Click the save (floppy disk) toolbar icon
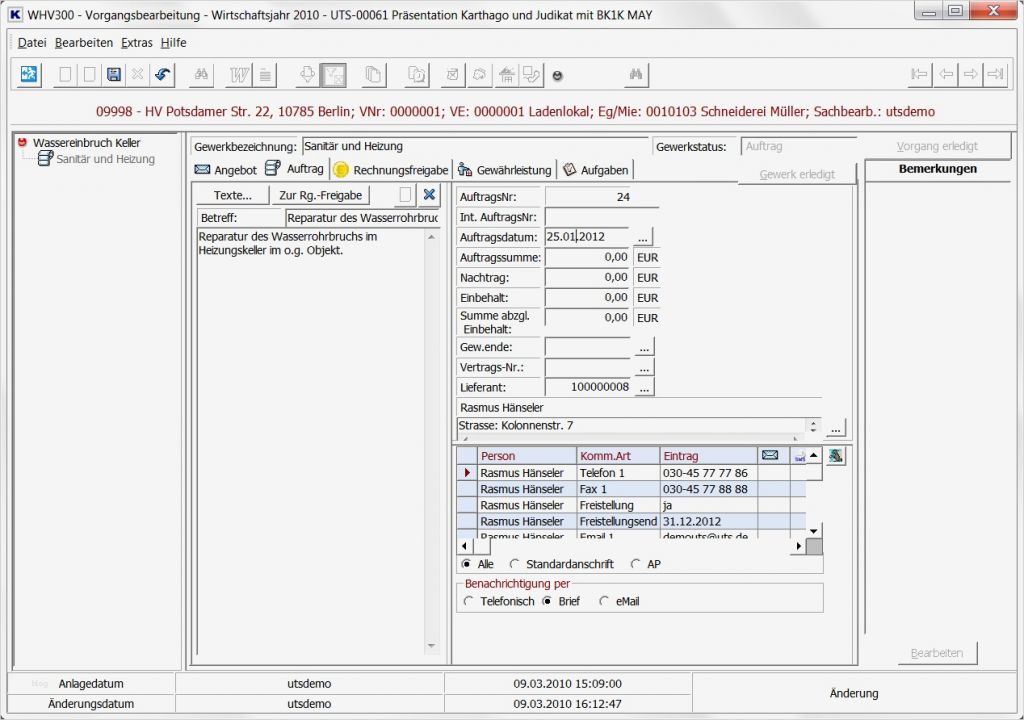The image size is (1024, 720). [113, 75]
